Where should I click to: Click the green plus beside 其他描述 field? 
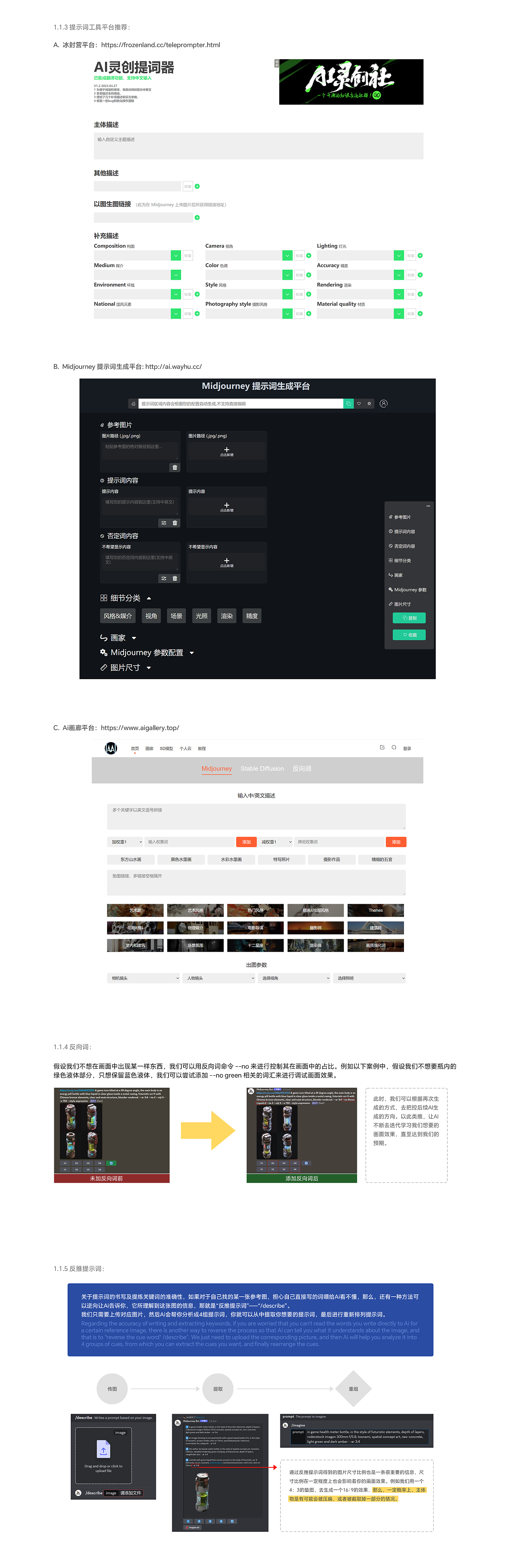[197, 186]
